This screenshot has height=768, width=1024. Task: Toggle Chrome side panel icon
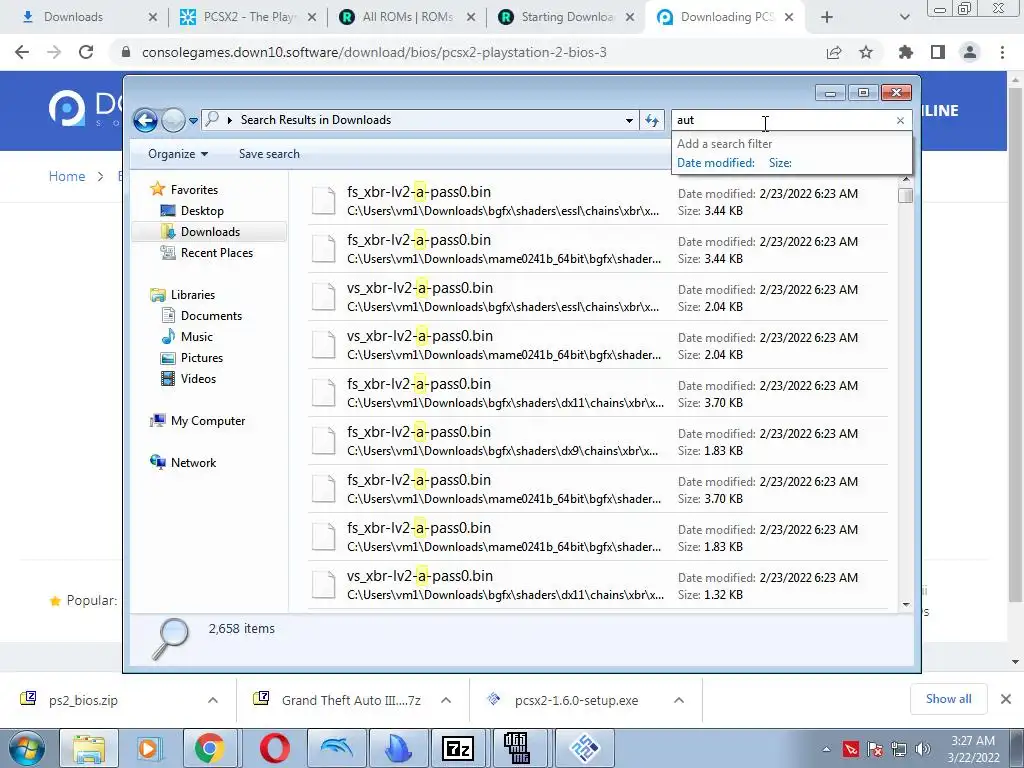tap(938, 52)
